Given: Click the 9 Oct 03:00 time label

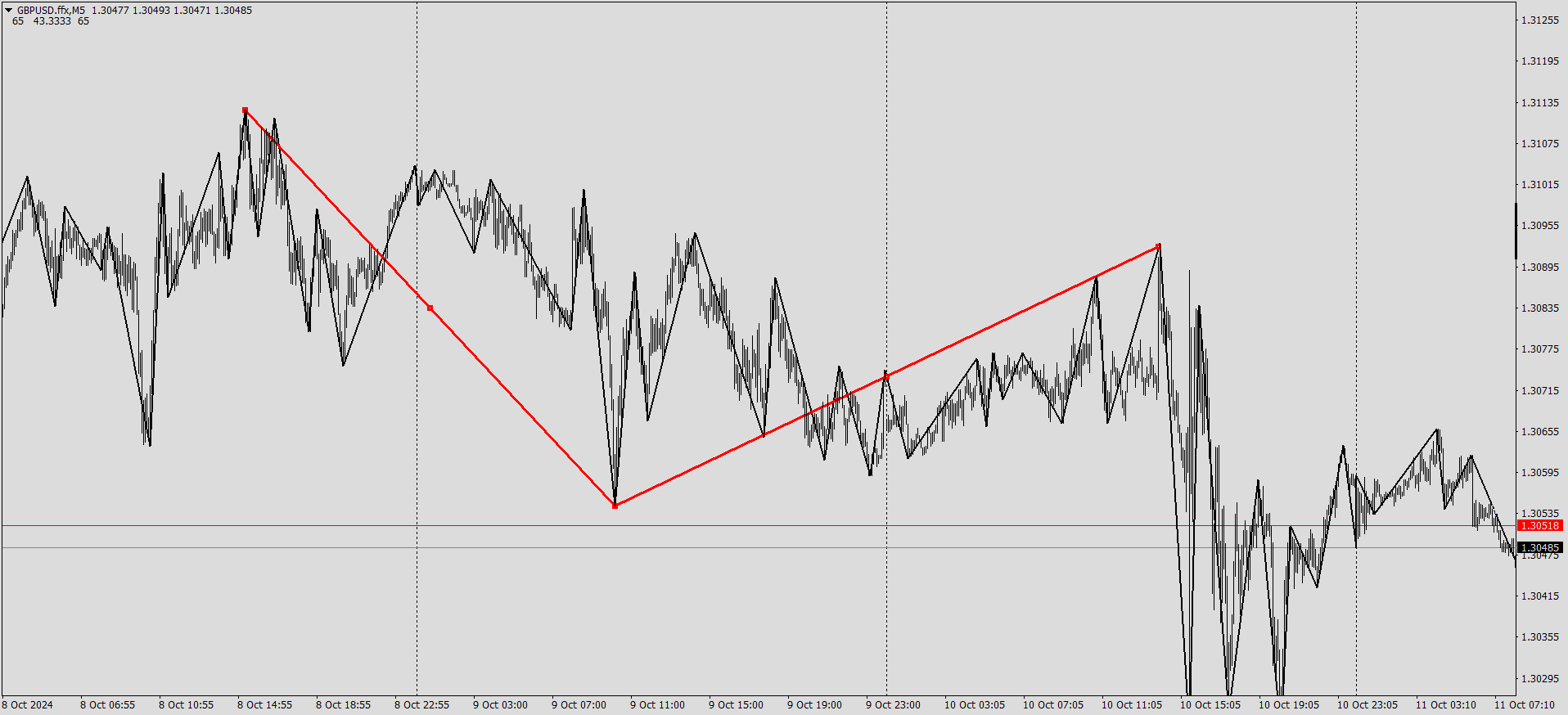Looking at the screenshot, I should [500, 704].
